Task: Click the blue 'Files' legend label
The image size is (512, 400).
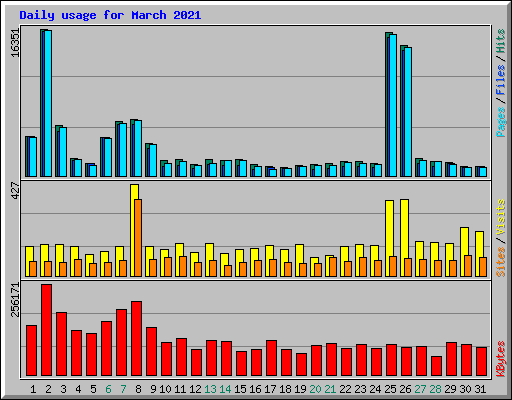Action: point(501,80)
